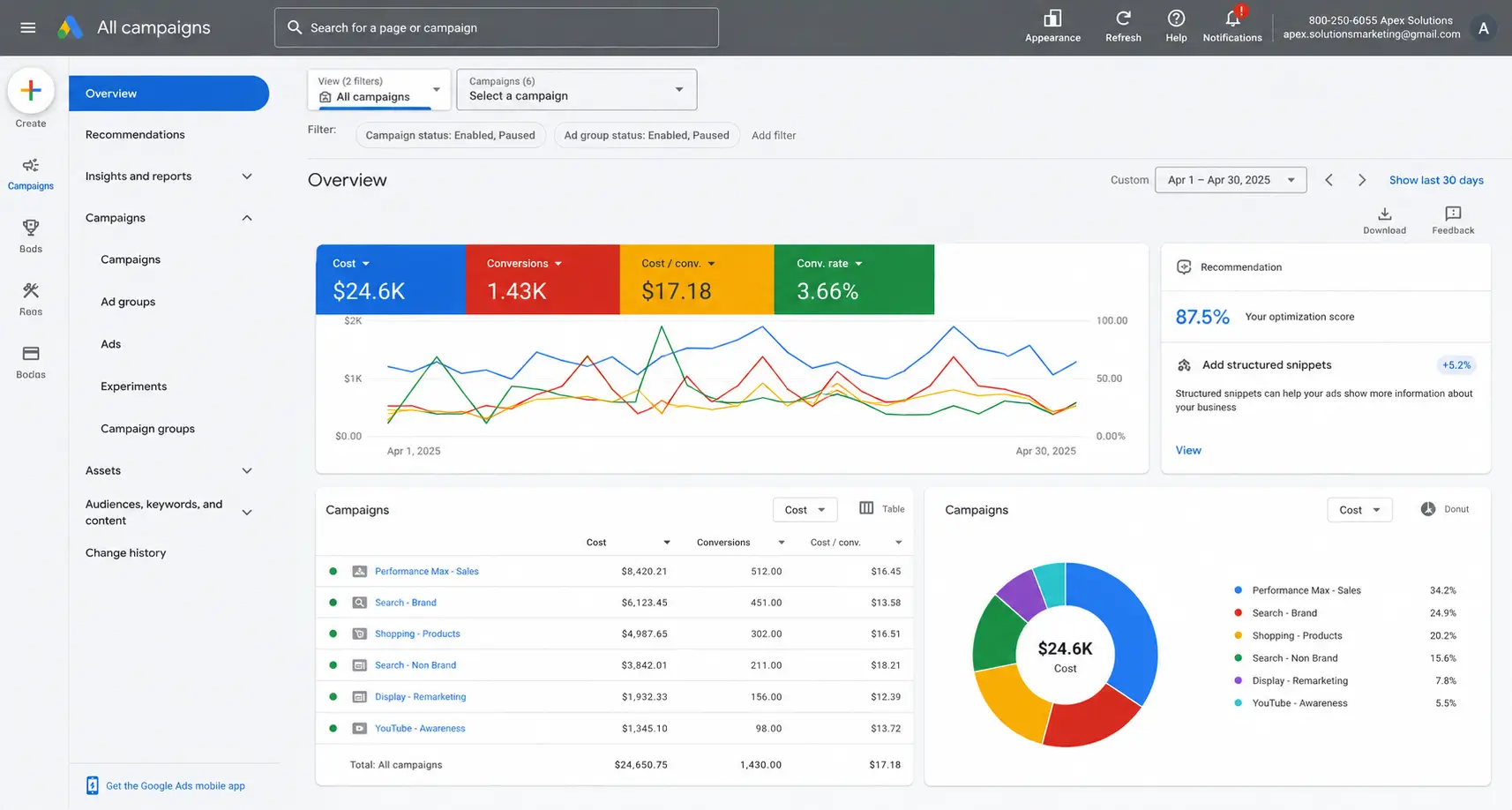The height and width of the screenshot is (810, 1512).
Task: Click the Refresh icon
Action: point(1123,19)
